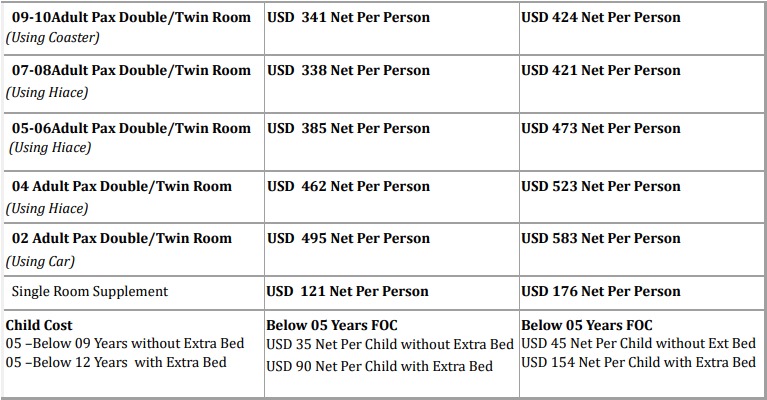Click the "USD 583 Net Per Person" price
Image resolution: width=767 pixels, height=400 pixels.
point(601,239)
